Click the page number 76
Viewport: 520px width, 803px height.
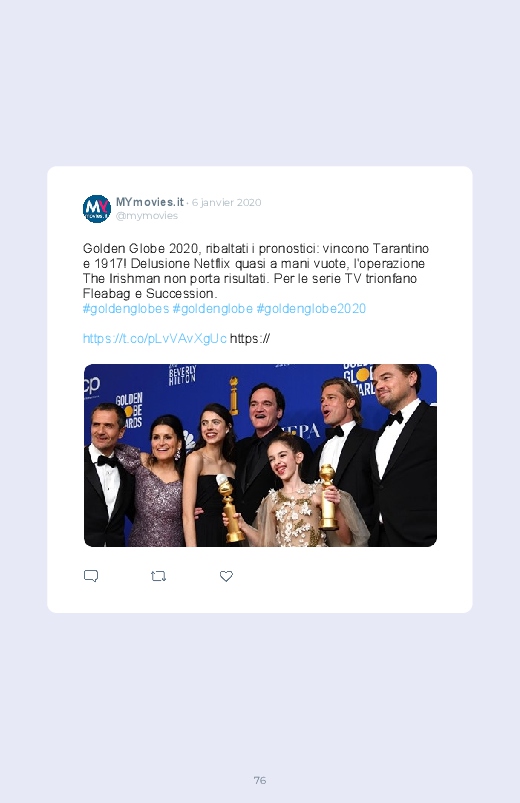point(260,780)
